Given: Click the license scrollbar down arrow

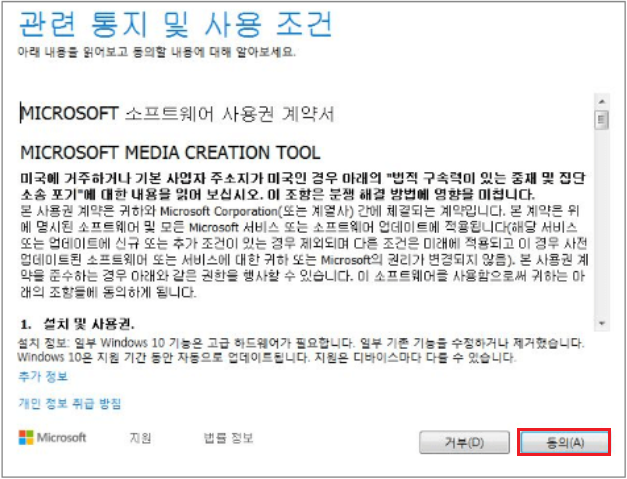Looking at the screenshot, I should 601,323.
